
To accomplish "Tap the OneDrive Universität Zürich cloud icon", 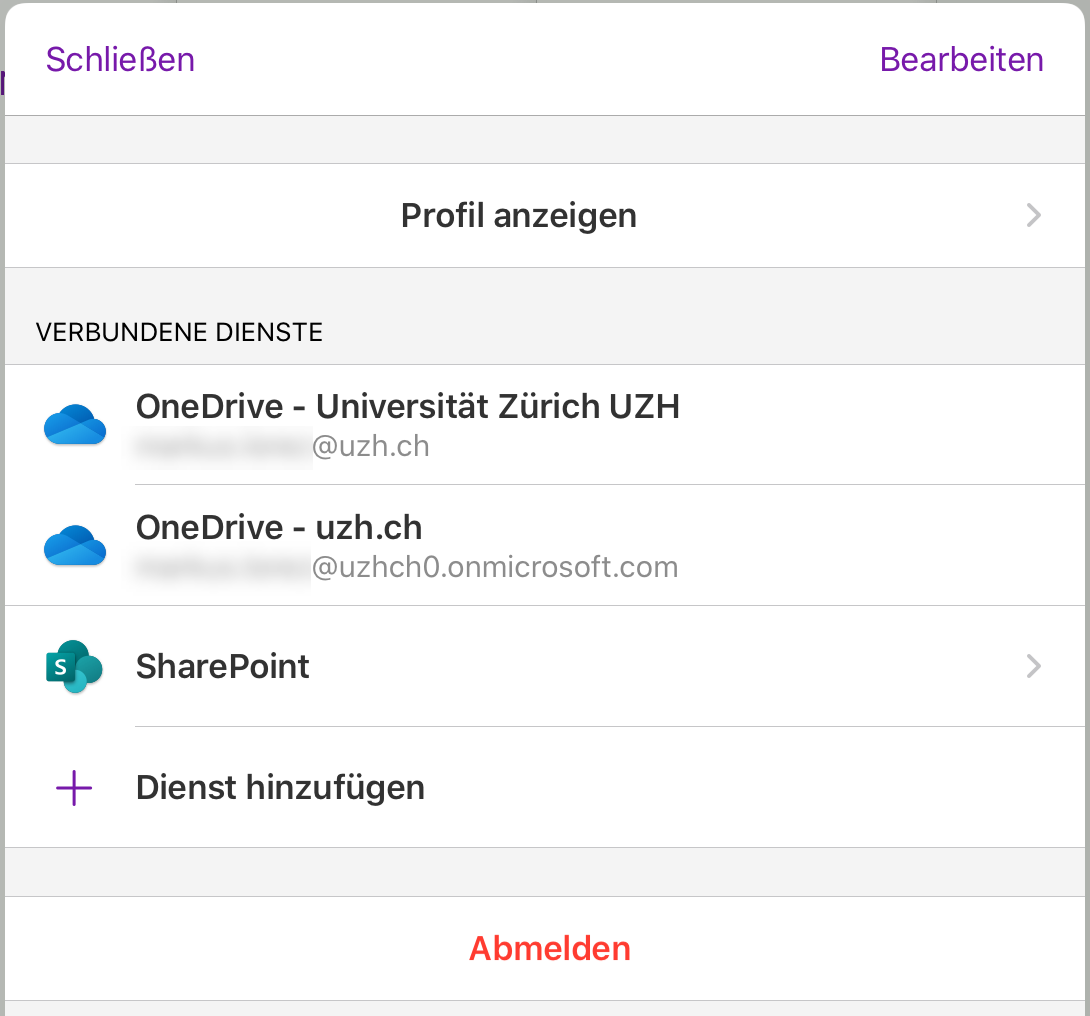I will click(75, 425).
